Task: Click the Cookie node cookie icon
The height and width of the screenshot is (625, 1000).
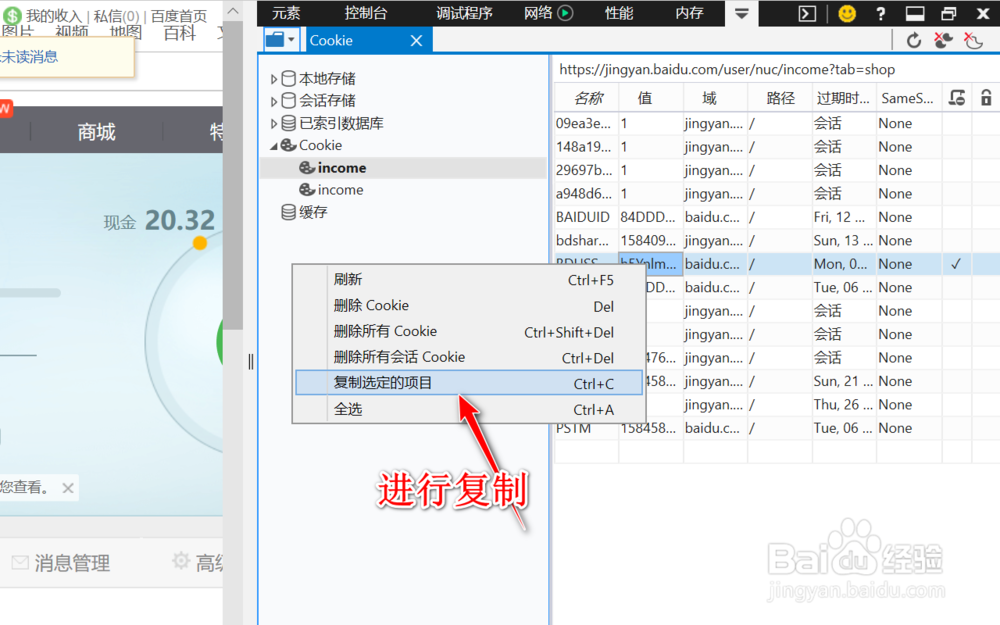Action: click(x=288, y=145)
